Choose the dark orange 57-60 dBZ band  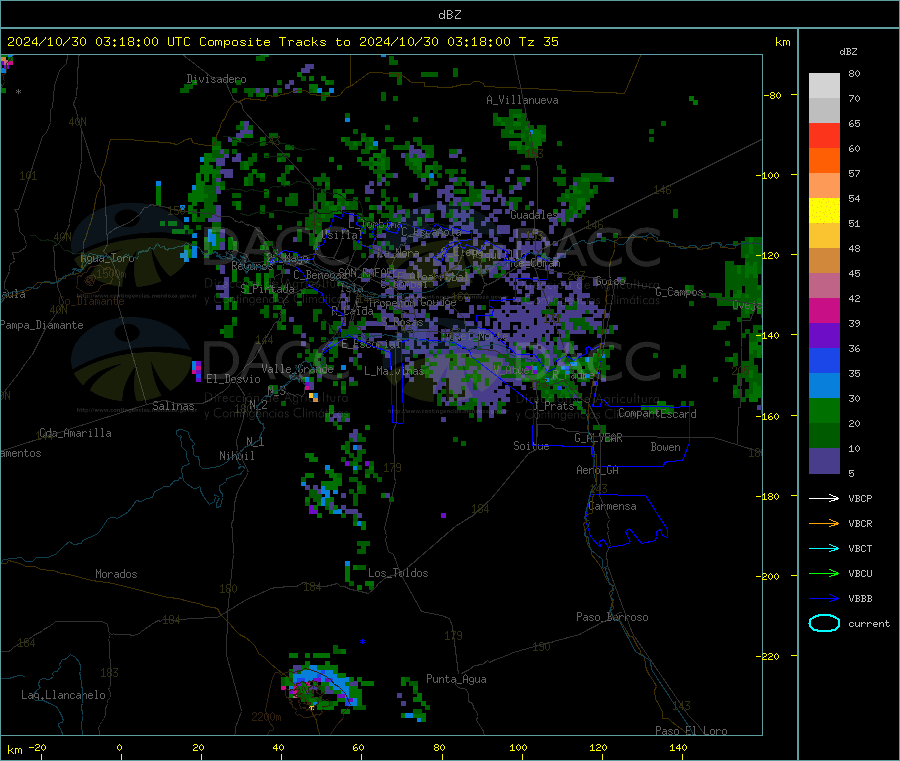(824, 161)
